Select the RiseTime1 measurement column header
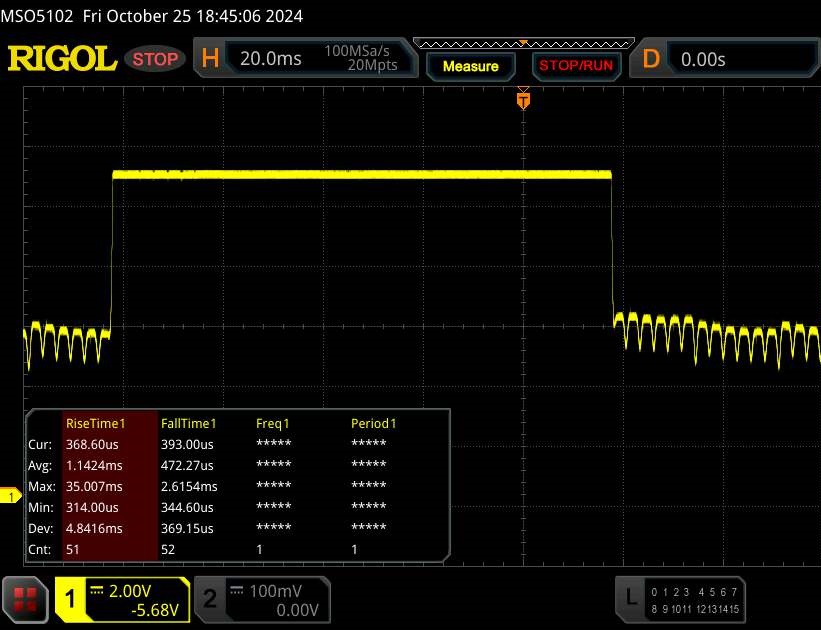Image resolution: width=821 pixels, height=630 pixels. (95, 424)
